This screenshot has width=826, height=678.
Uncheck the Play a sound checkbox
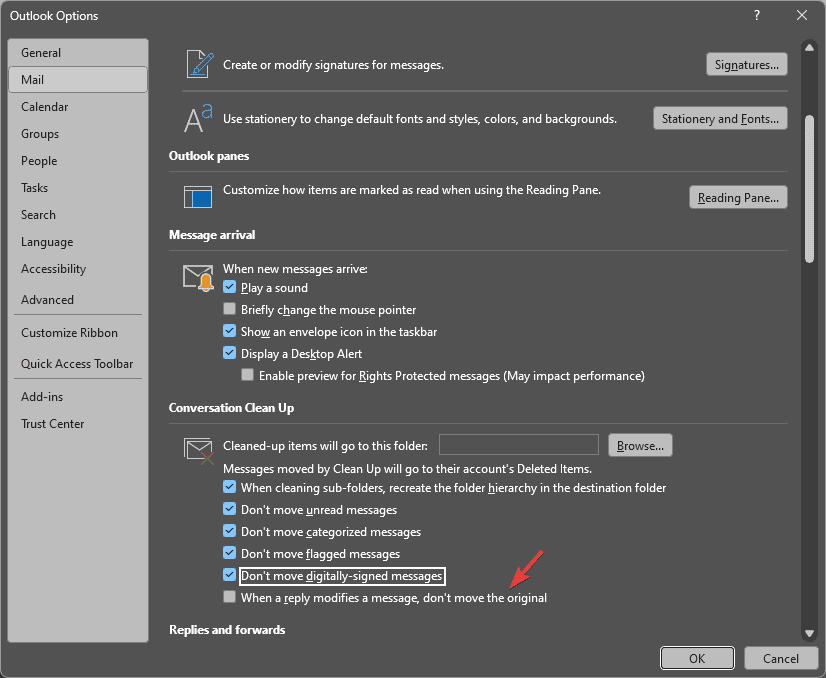[x=229, y=287]
